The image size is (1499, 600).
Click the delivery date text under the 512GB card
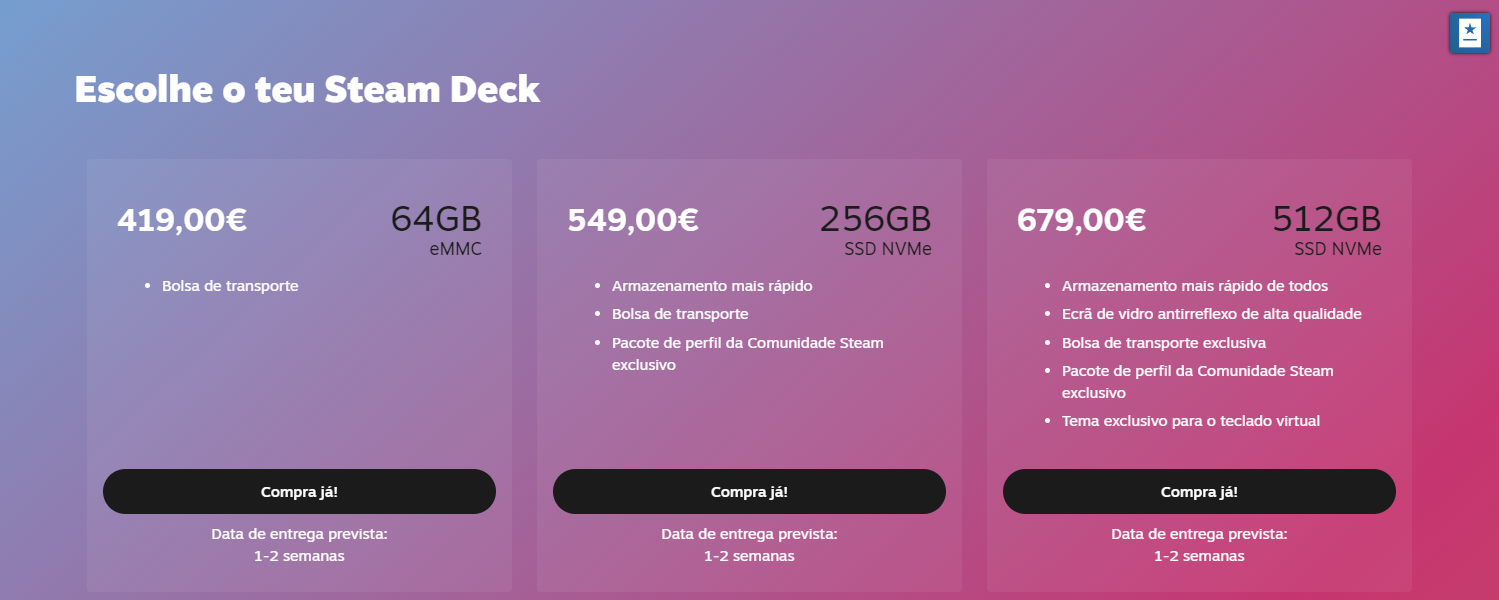pyautogui.click(x=1199, y=545)
